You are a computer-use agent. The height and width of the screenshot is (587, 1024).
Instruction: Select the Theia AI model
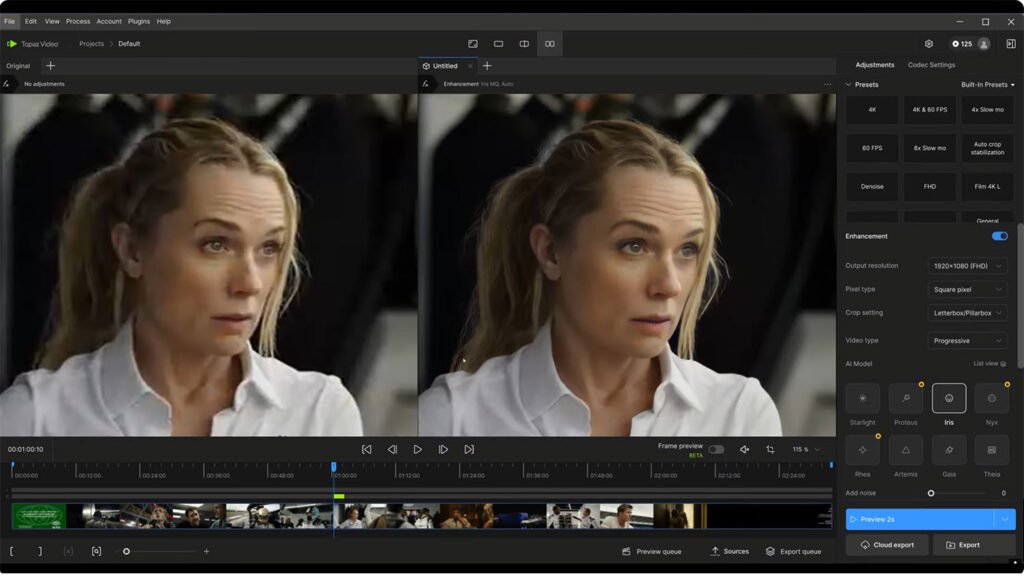tap(992, 450)
